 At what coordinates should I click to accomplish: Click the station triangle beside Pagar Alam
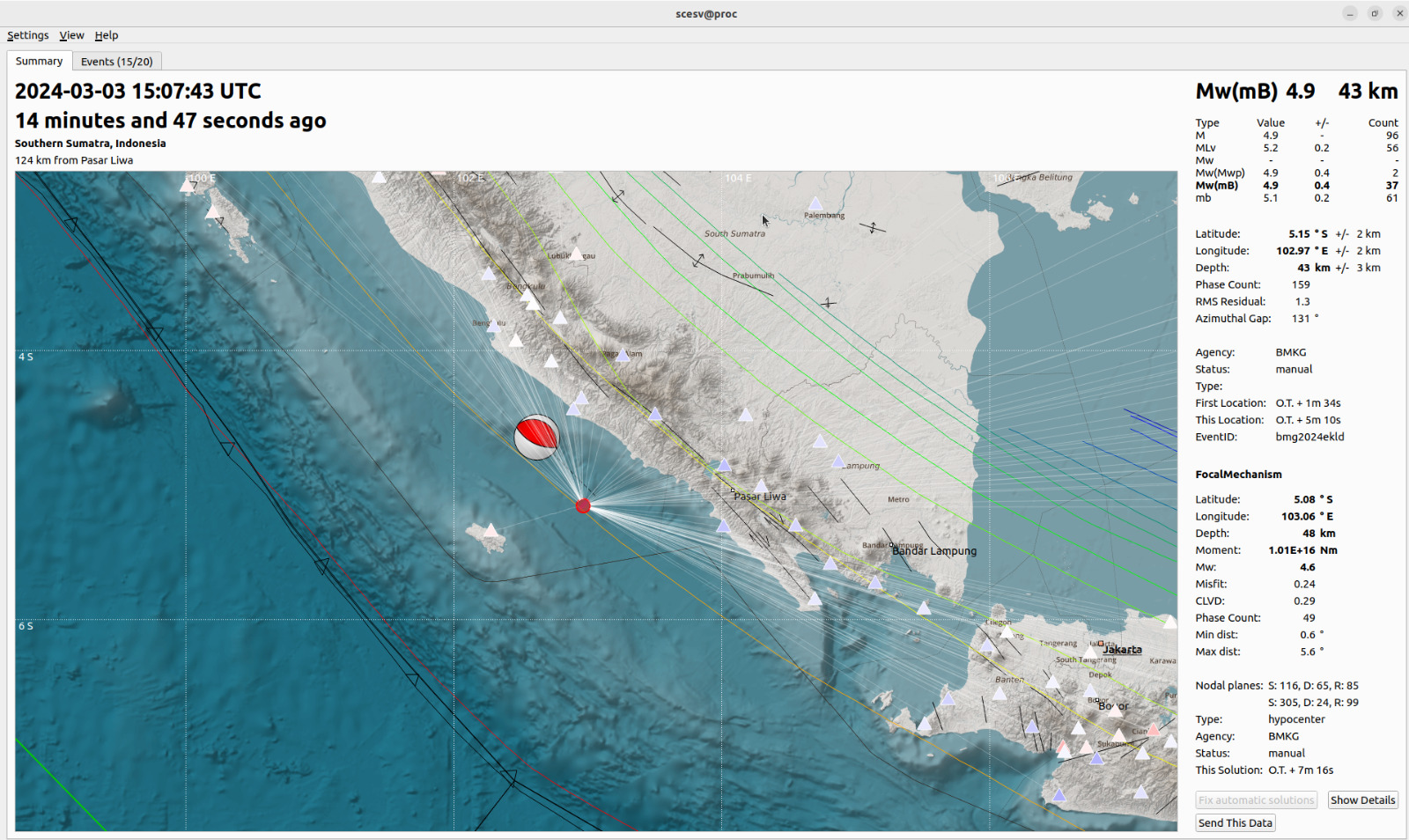tap(623, 356)
